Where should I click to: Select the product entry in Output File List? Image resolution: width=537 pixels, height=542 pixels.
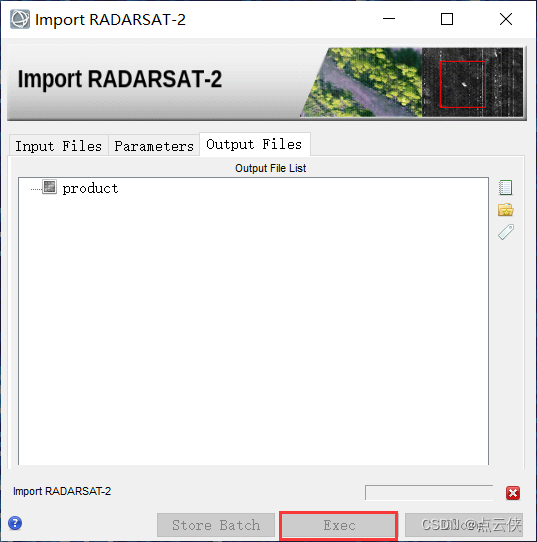(90, 188)
